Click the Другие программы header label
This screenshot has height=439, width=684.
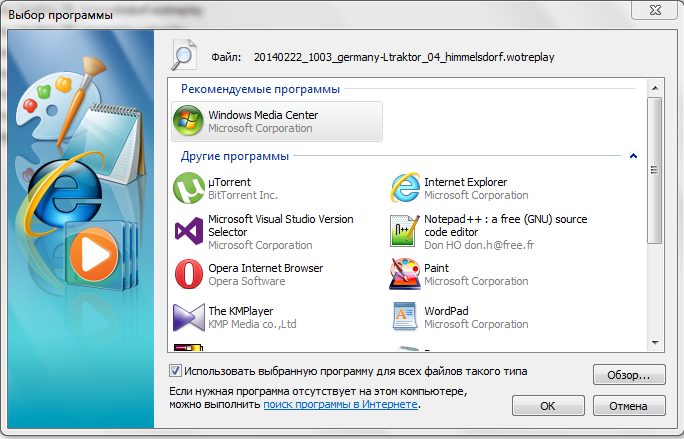235,157
